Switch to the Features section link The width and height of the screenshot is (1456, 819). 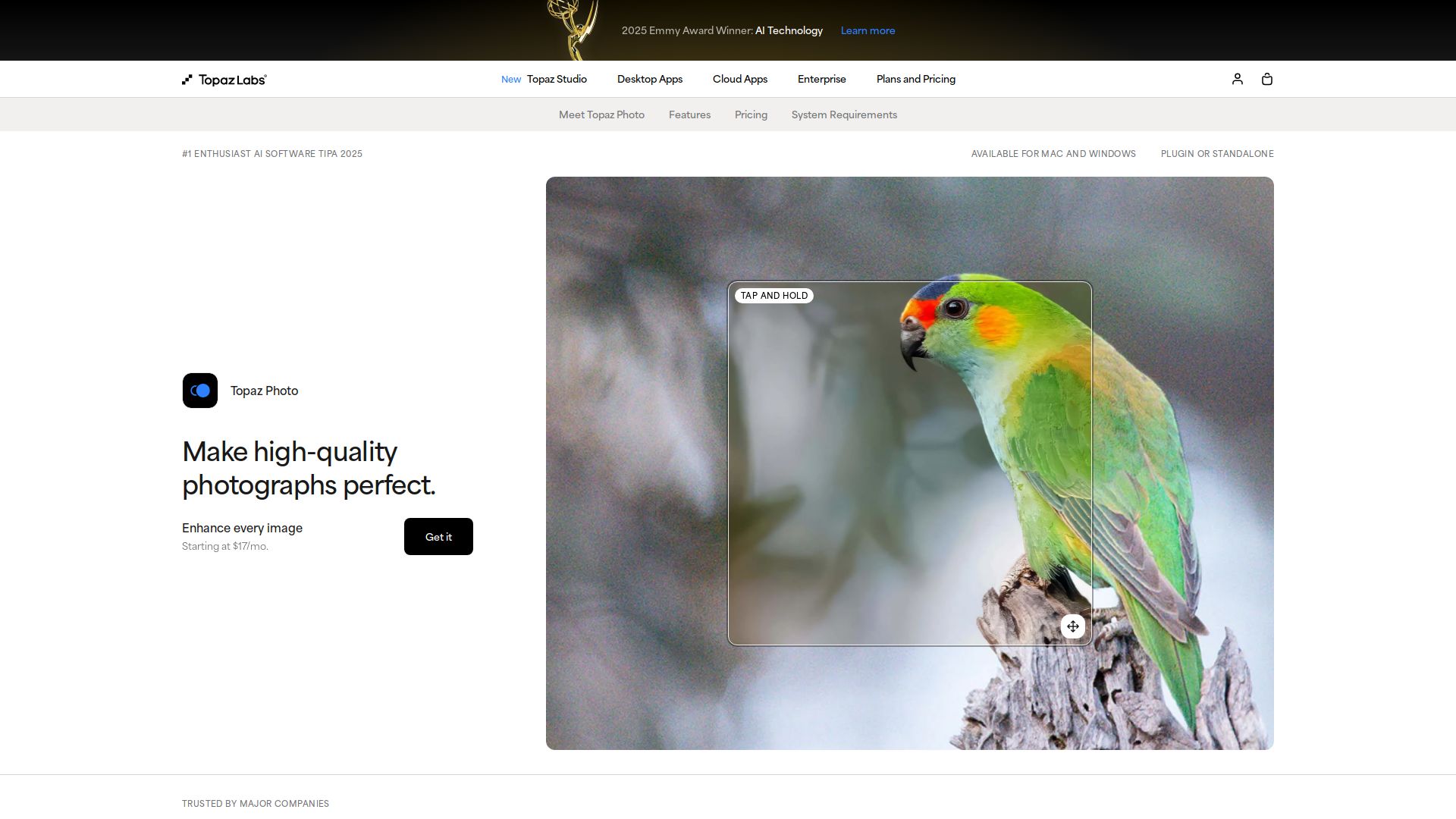(689, 115)
